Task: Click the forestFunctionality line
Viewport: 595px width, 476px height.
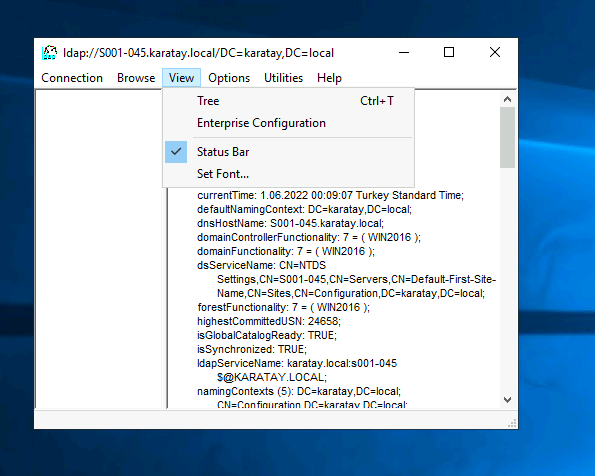Action: 283,307
